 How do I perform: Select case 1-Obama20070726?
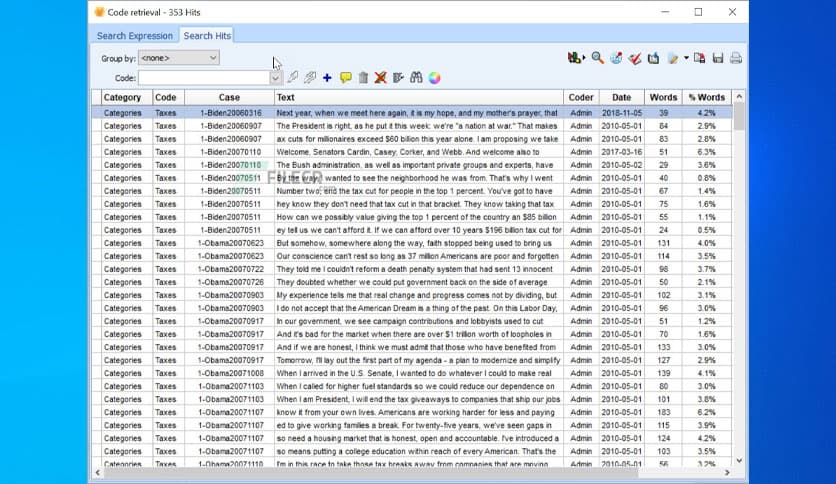[x=230, y=282]
